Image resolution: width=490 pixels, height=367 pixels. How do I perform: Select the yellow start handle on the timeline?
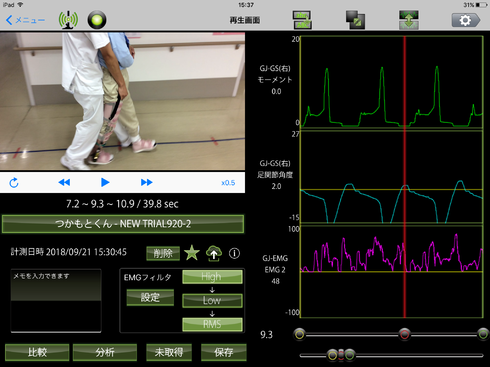point(300,334)
